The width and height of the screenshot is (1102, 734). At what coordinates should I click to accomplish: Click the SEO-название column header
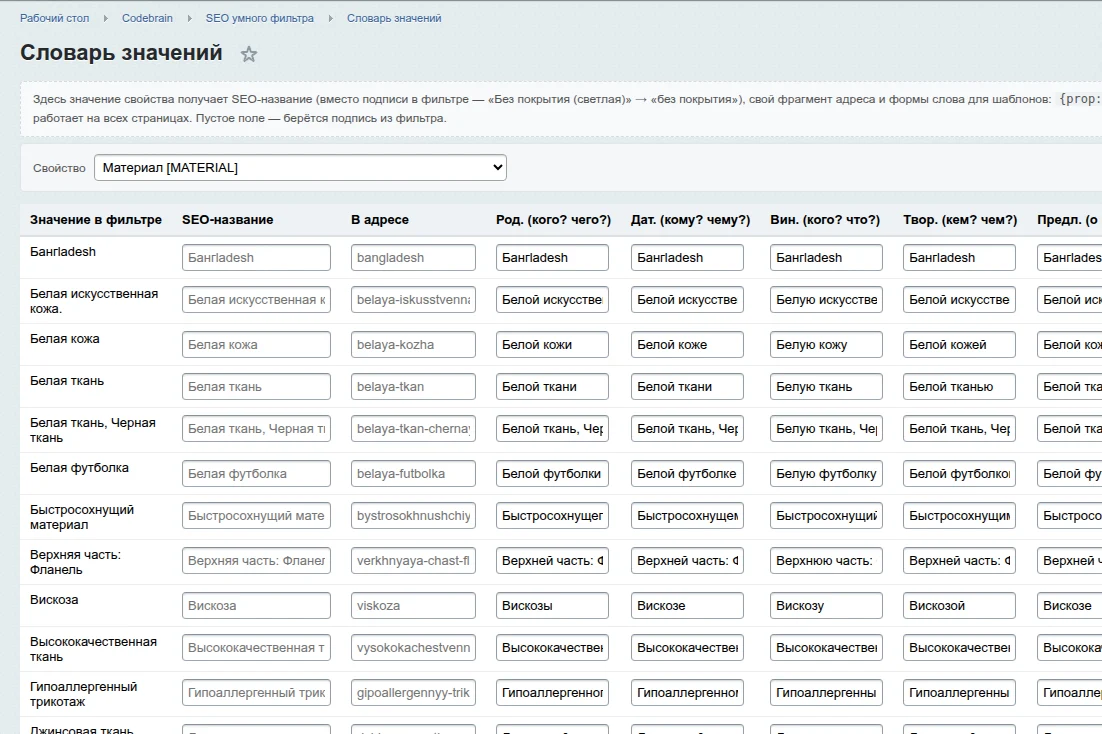pos(228,219)
